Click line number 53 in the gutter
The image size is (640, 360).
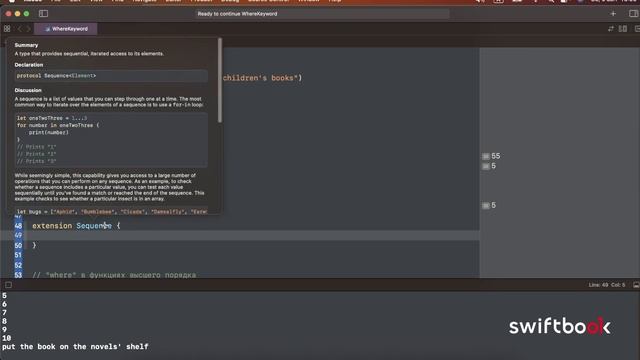(18, 275)
